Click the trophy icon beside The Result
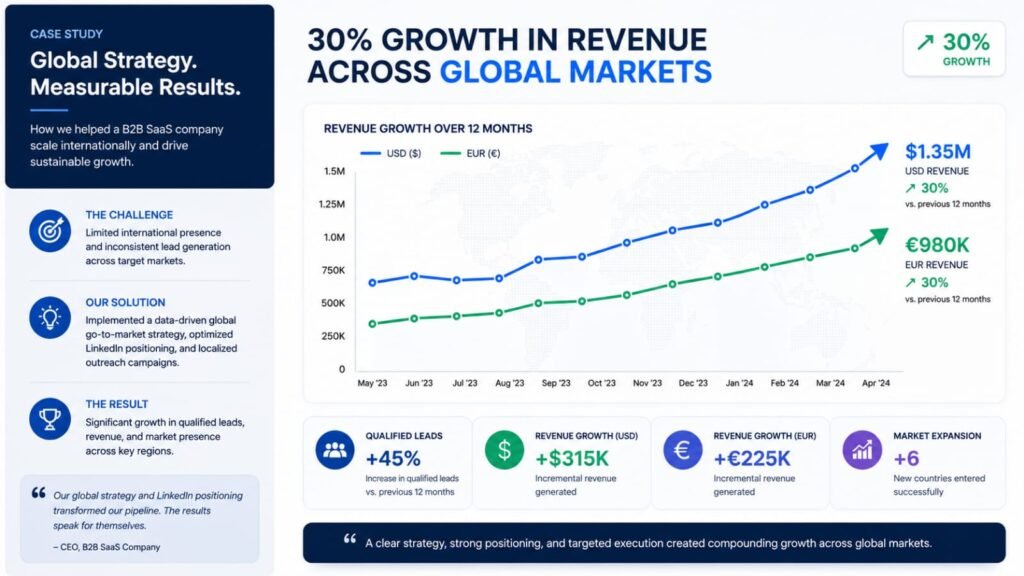This screenshot has width=1024, height=576. pos(50,419)
